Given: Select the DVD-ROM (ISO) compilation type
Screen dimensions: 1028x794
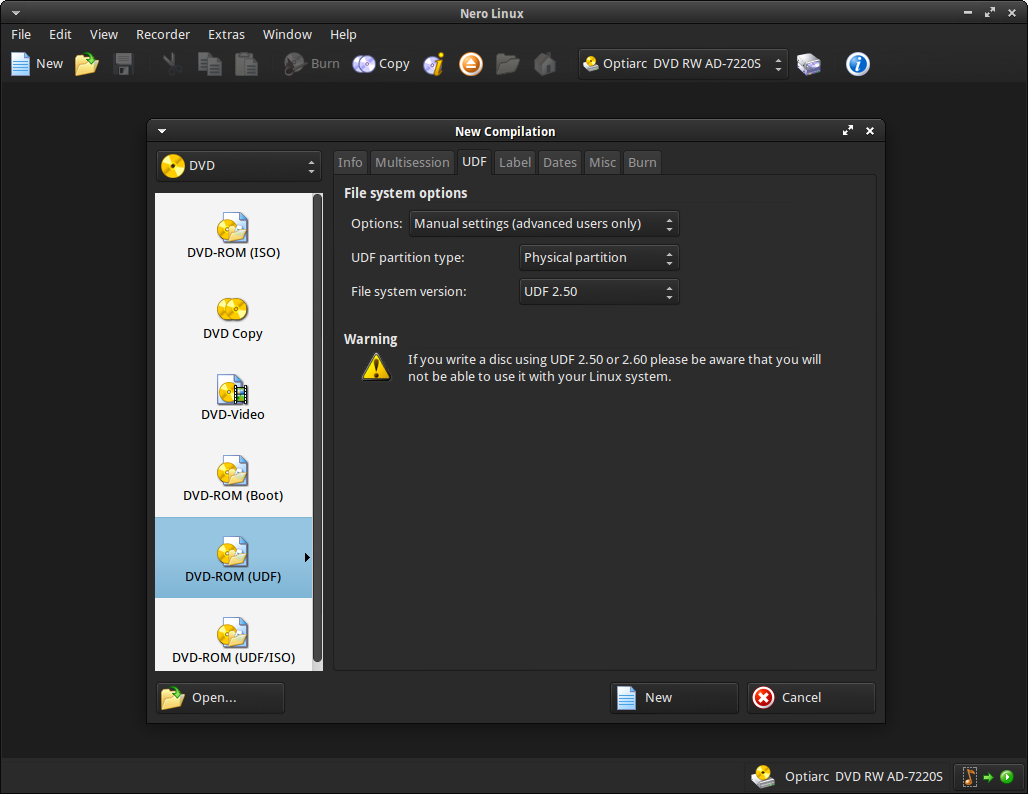Looking at the screenshot, I should tap(233, 234).
